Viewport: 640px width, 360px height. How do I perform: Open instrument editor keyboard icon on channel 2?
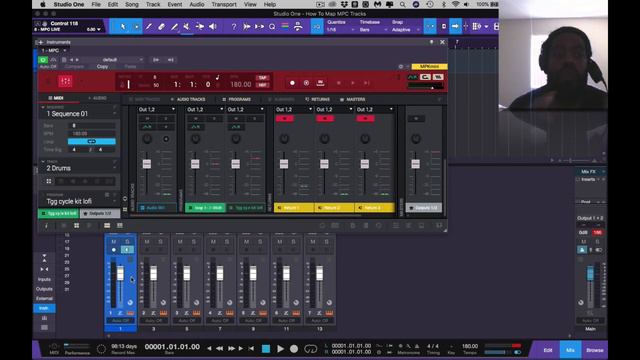(x=163, y=313)
